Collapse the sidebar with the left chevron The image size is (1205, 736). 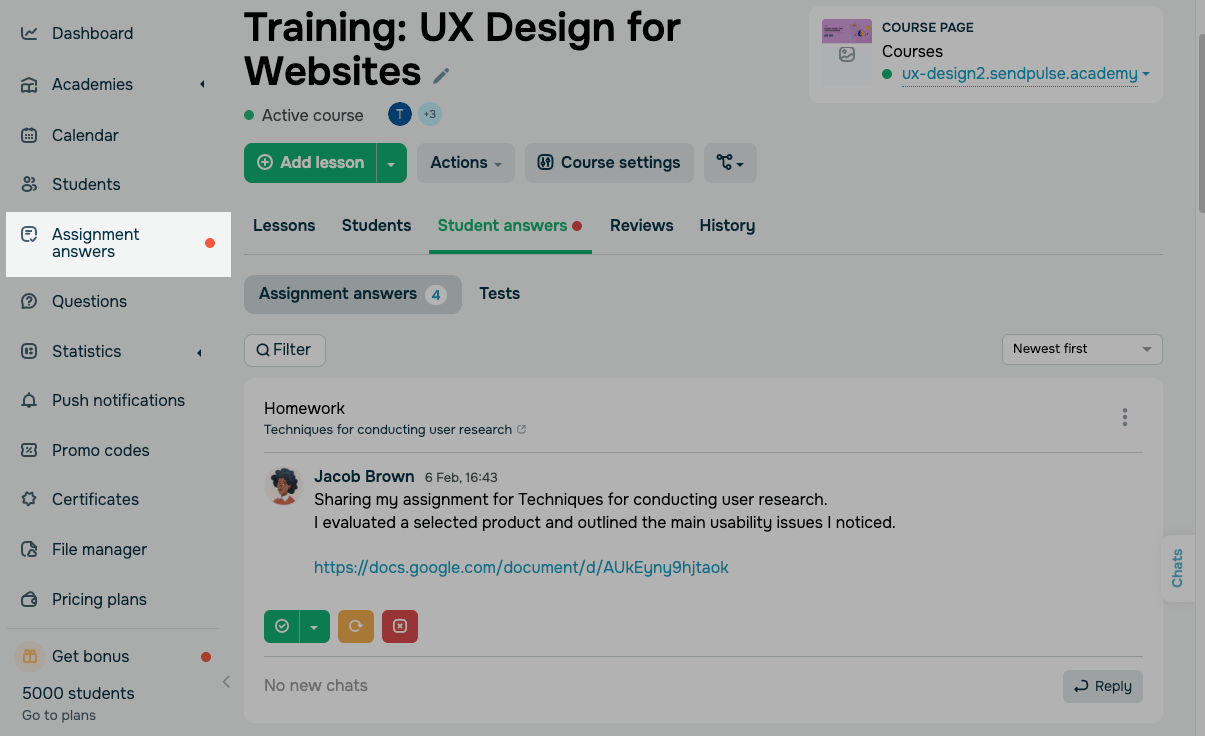(226, 682)
